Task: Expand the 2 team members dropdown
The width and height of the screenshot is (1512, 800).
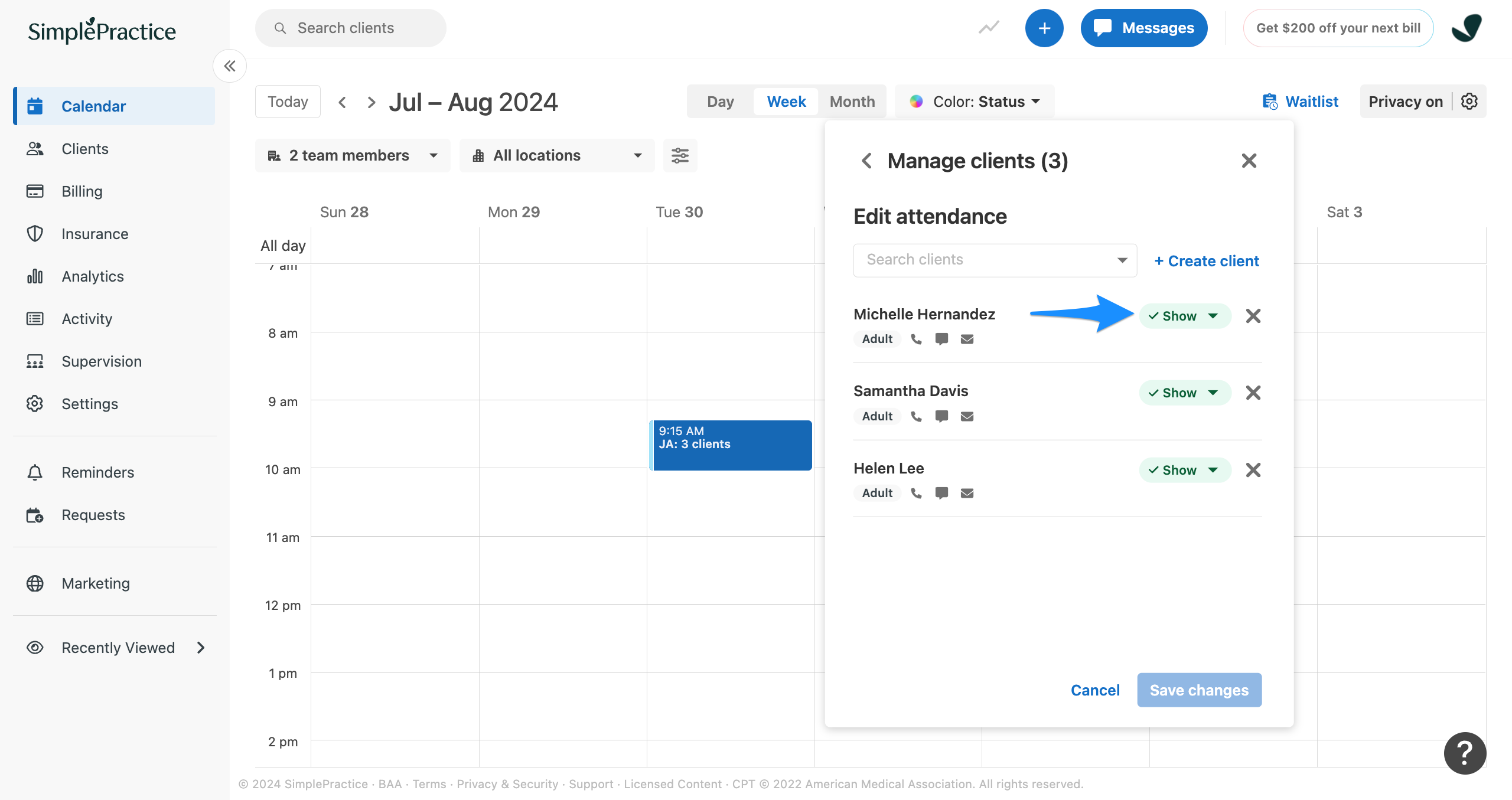Action: pos(353,155)
